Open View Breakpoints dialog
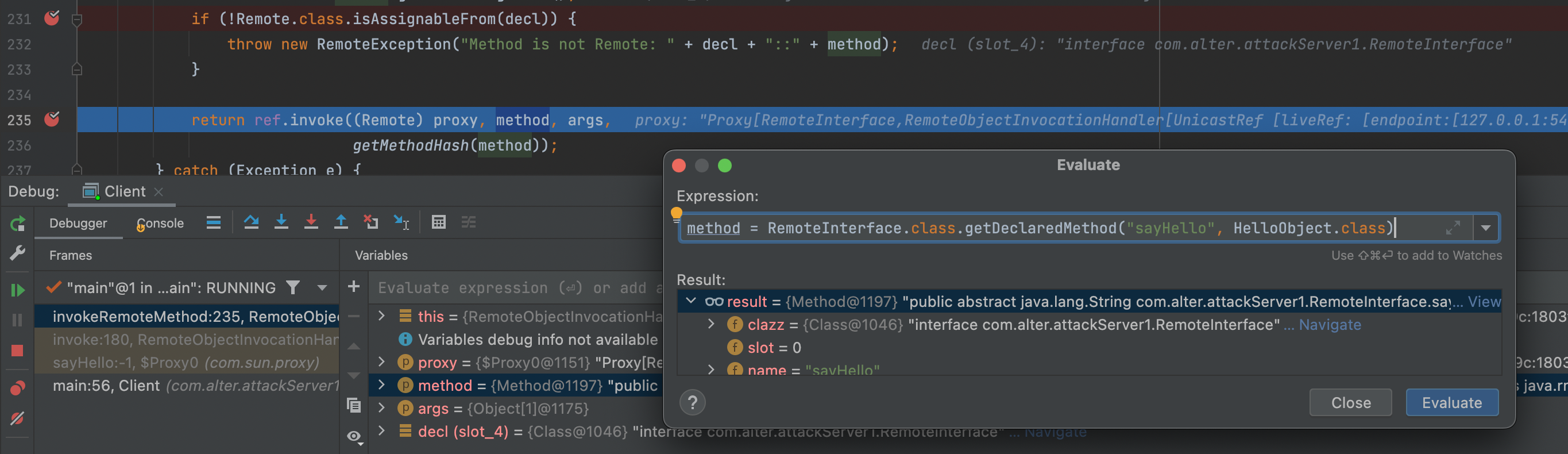 click(x=18, y=388)
